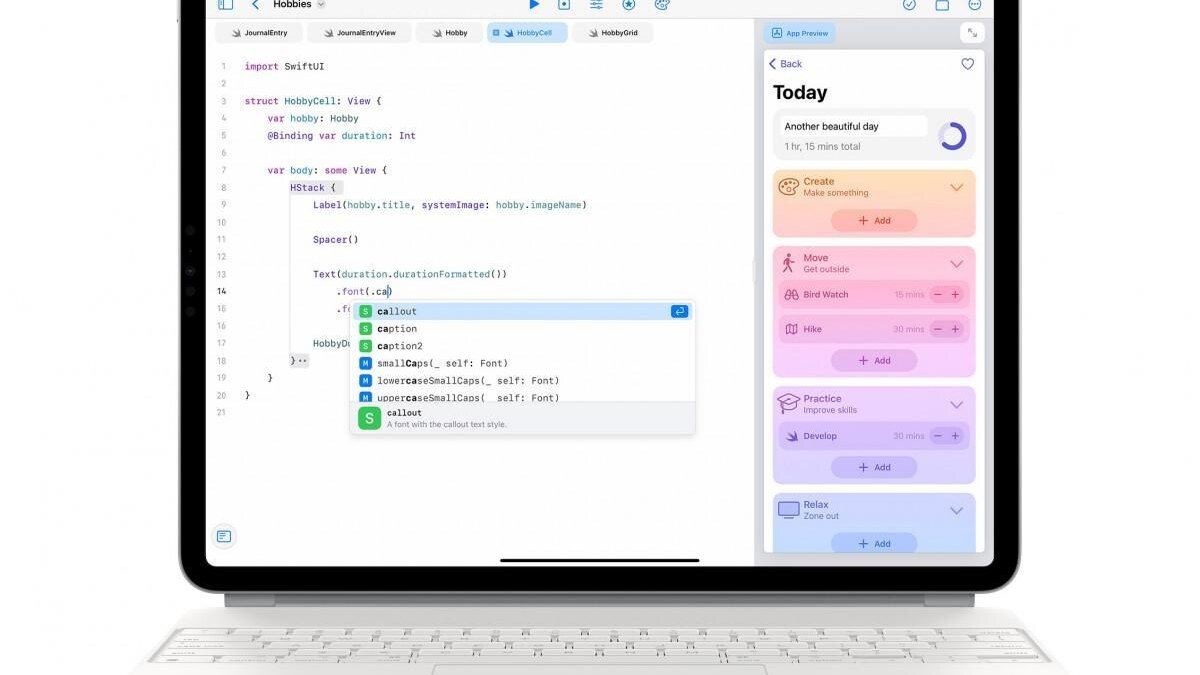Go Back in the app preview
The width and height of the screenshot is (1200, 675).
785,64
